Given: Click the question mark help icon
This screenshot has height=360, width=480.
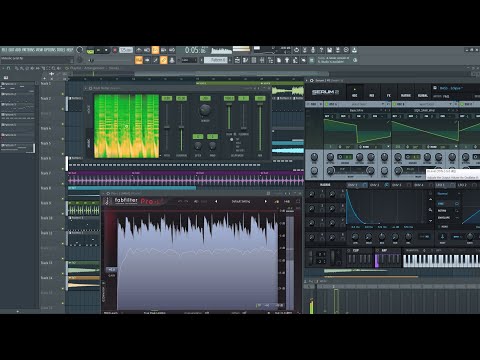Looking at the screenshot, I should coord(321,50).
